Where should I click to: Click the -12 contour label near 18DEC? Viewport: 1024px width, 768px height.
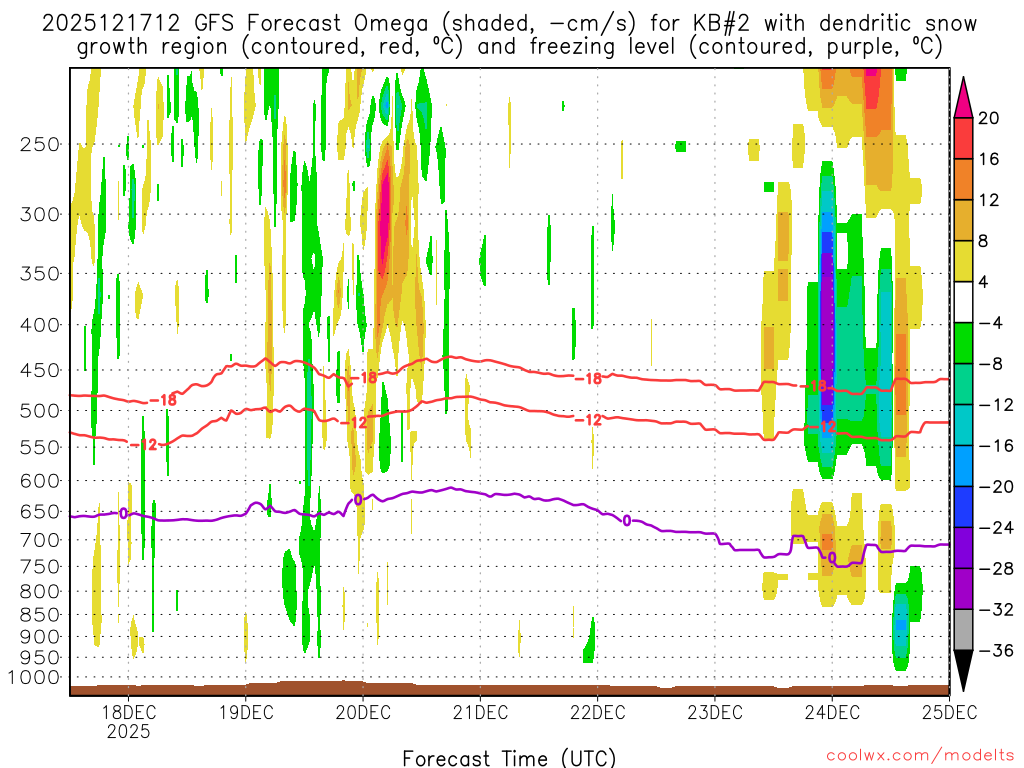point(144,445)
